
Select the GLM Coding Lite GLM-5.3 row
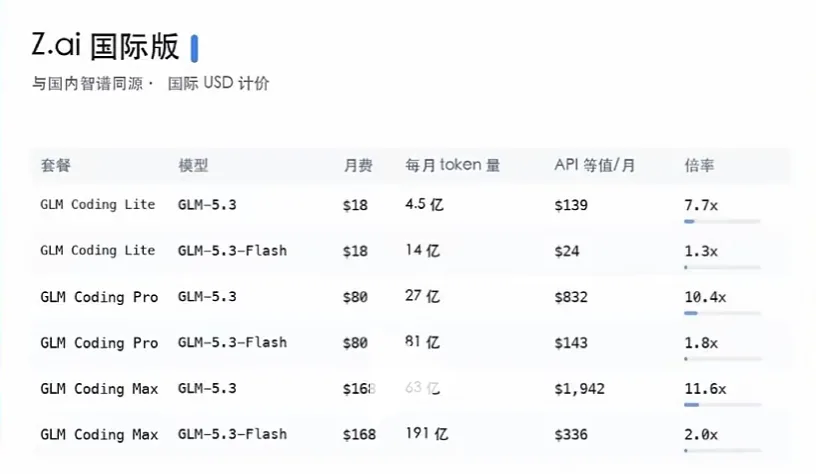click(x=411, y=205)
